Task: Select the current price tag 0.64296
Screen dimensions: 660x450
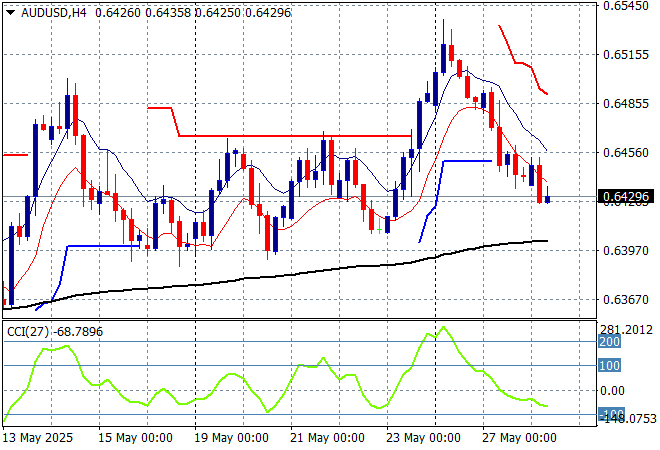Action: point(627,196)
